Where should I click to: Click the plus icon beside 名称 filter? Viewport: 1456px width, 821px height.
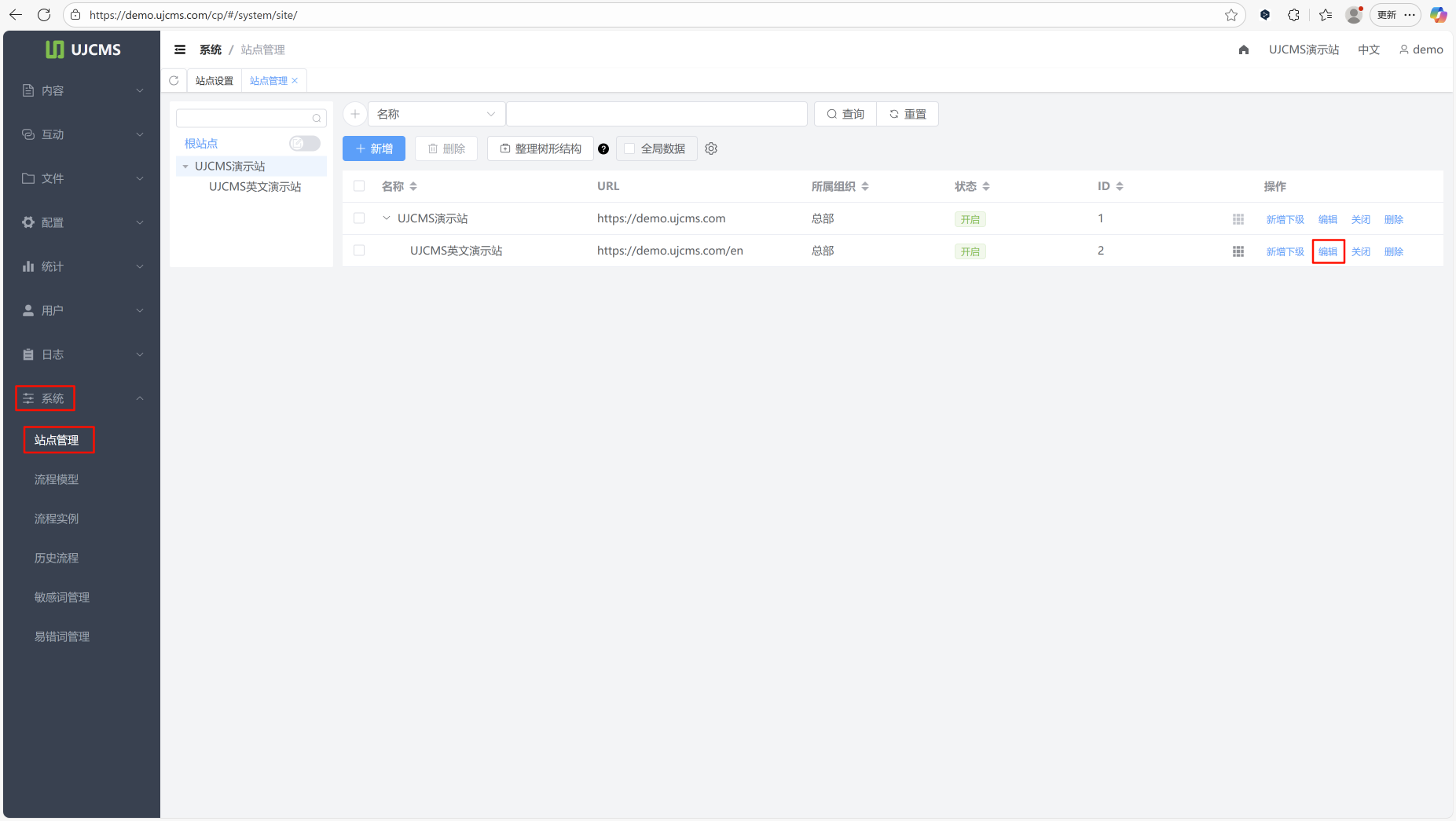point(355,114)
